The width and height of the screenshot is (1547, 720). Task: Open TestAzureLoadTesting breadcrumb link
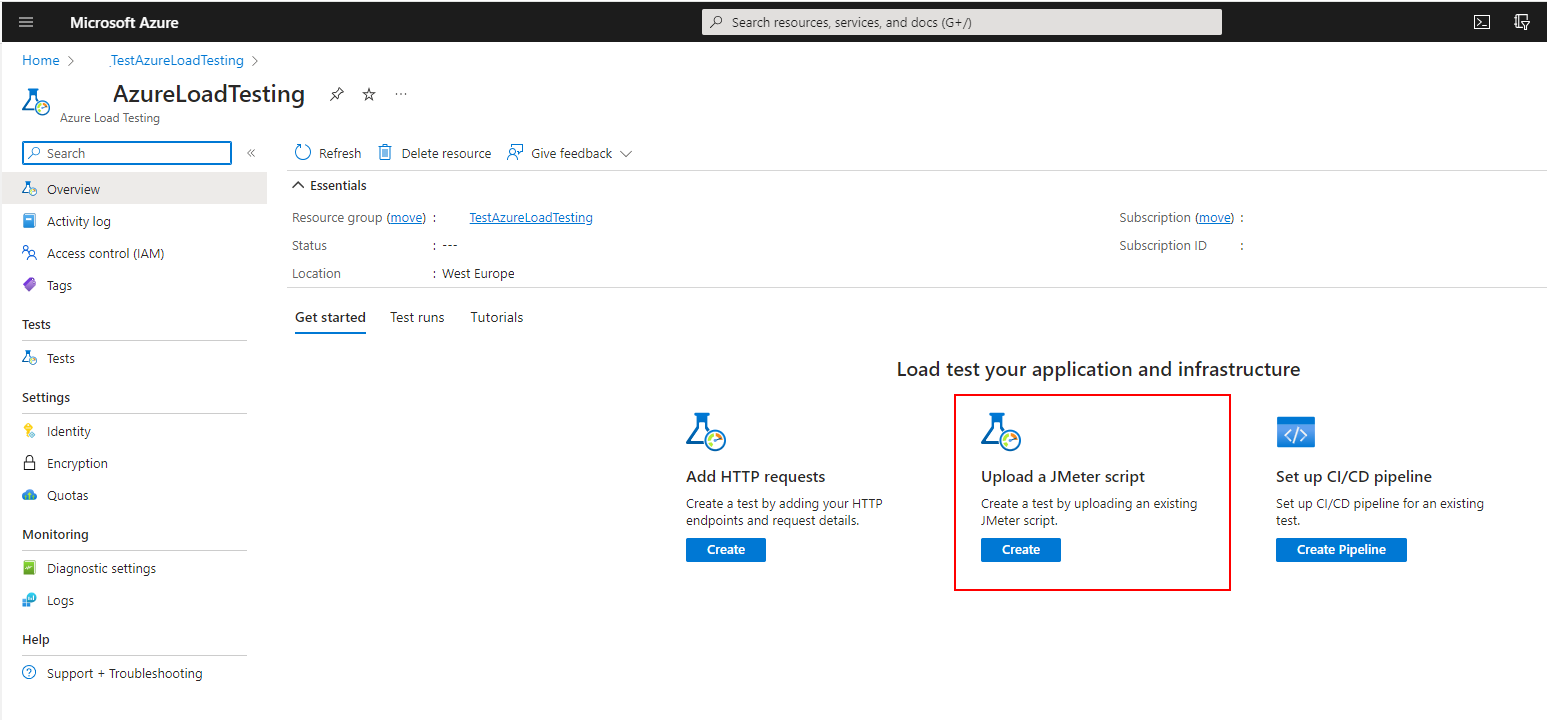[177, 60]
